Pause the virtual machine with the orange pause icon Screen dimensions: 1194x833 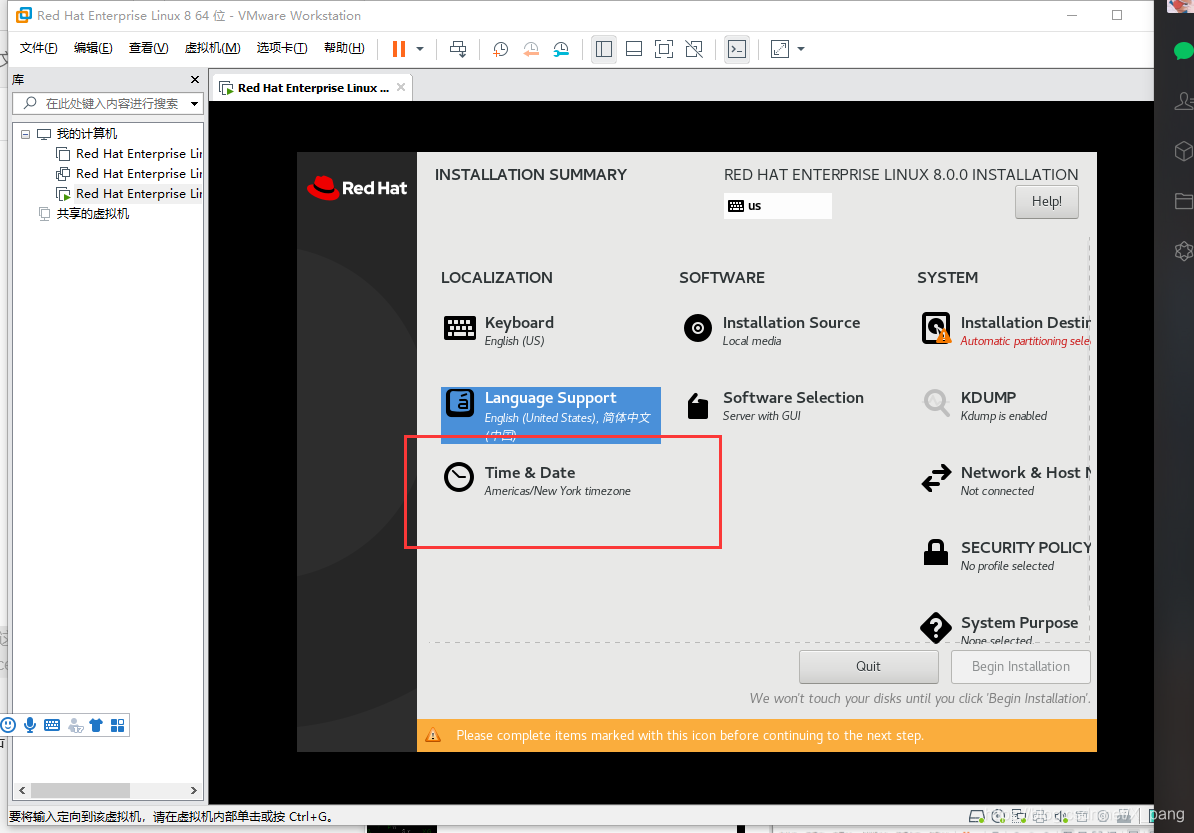point(398,49)
